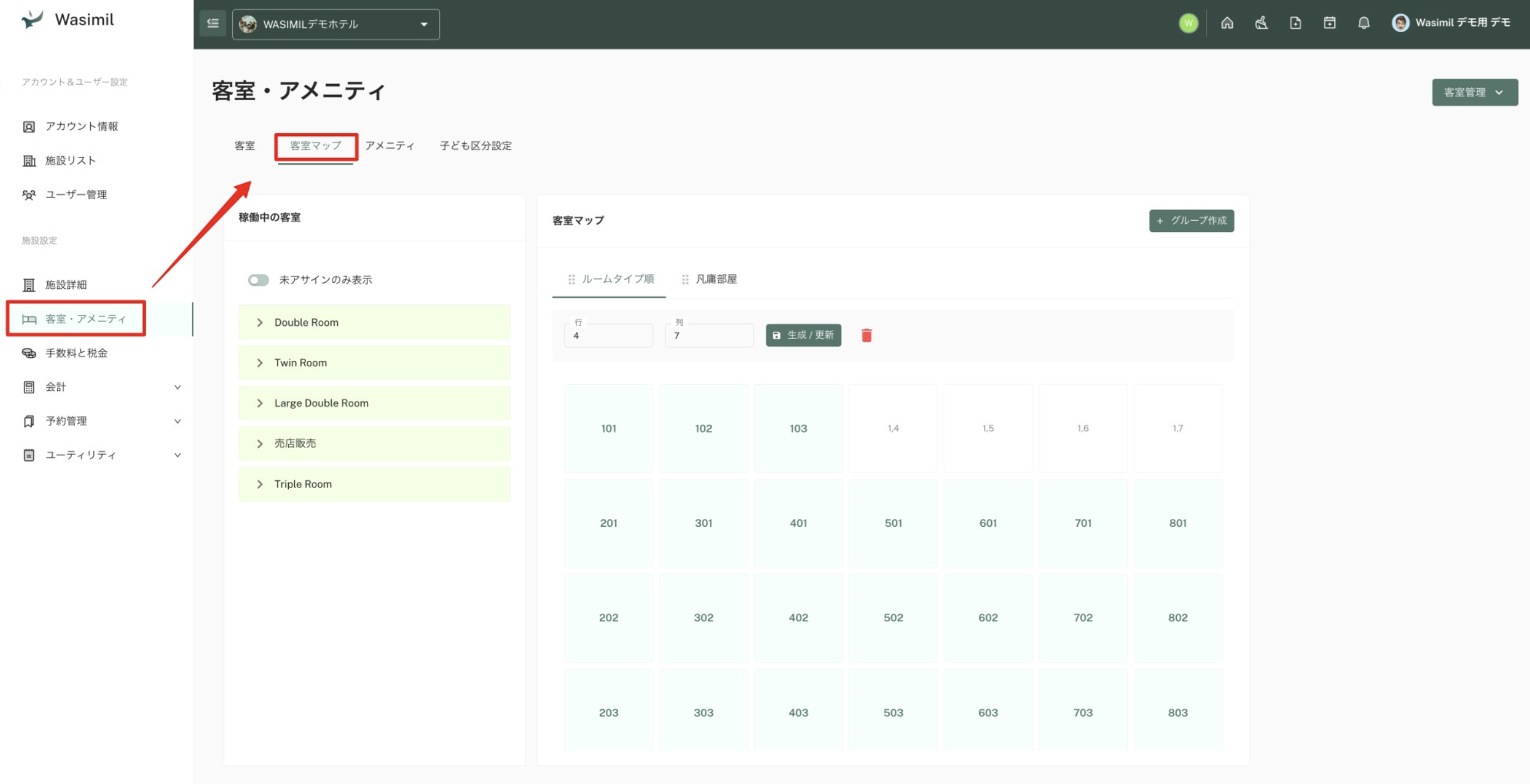Image resolution: width=1530 pixels, height=784 pixels.
Task: Open the housekeeping broom icon
Action: tap(1261, 23)
